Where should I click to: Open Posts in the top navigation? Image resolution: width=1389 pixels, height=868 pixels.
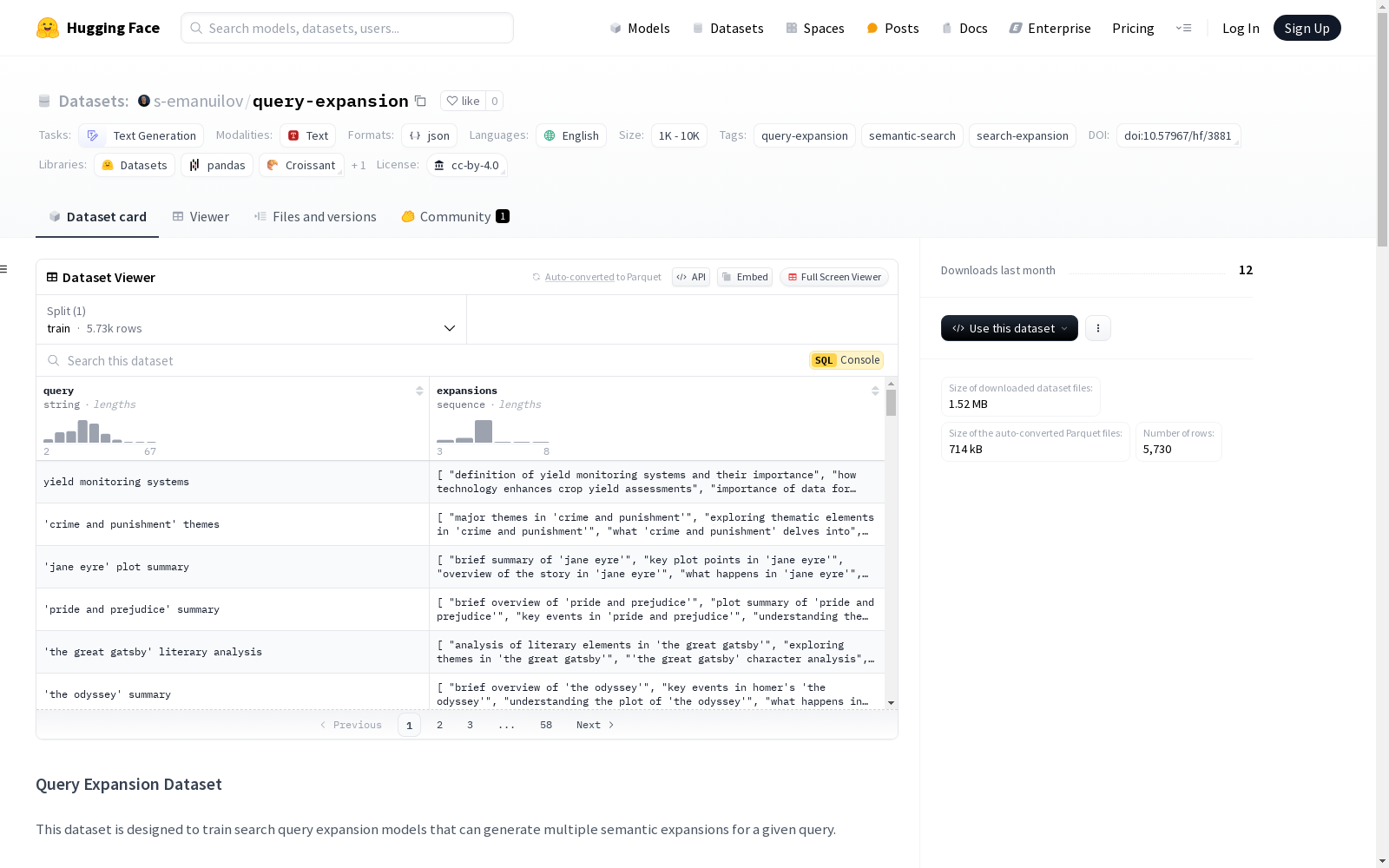[x=892, y=28]
